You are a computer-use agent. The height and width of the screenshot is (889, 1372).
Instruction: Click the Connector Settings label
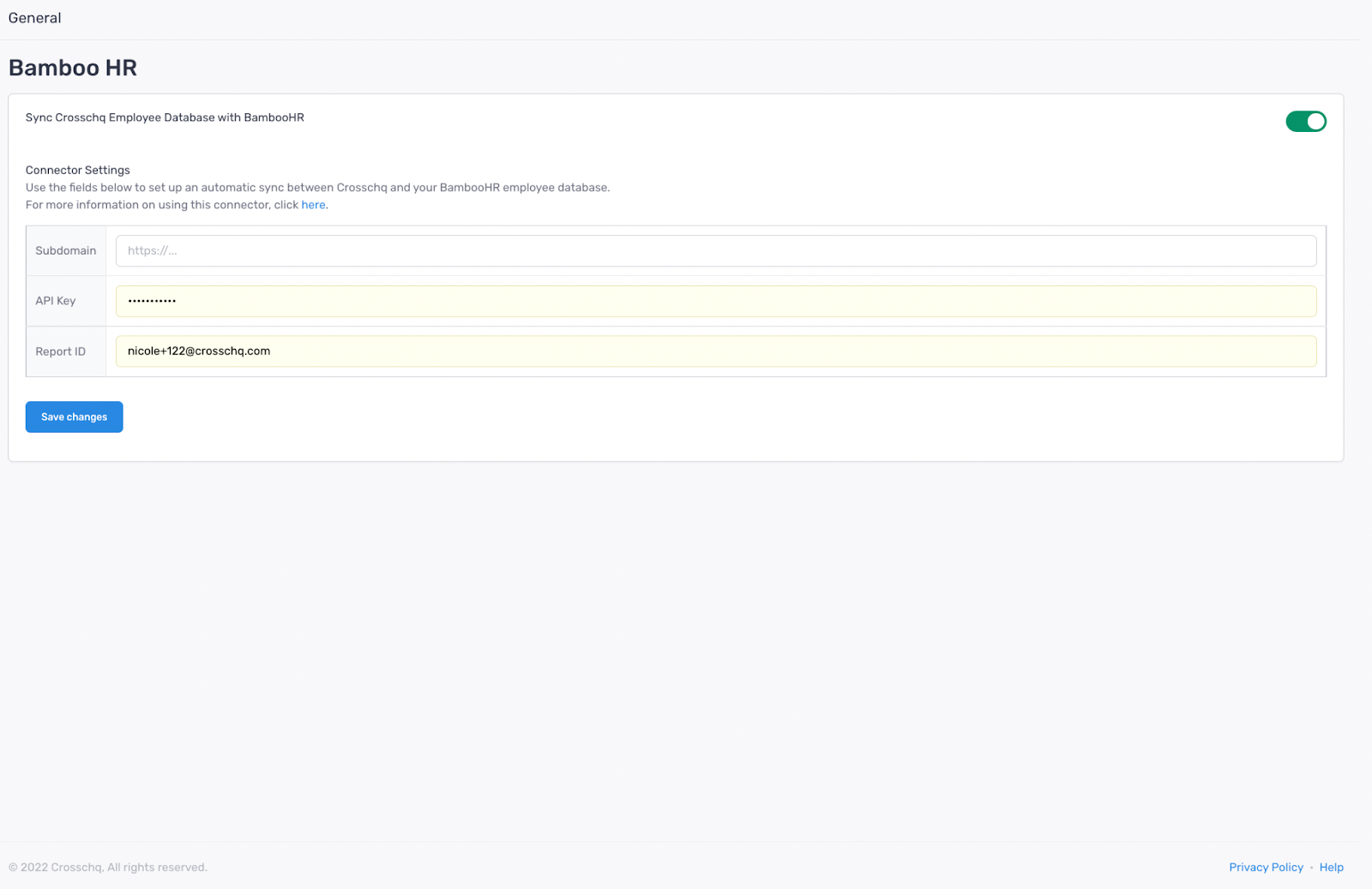coord(78,170)
